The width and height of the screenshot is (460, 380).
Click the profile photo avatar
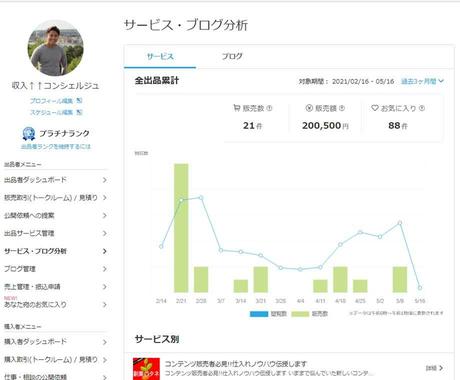(56, 48)
